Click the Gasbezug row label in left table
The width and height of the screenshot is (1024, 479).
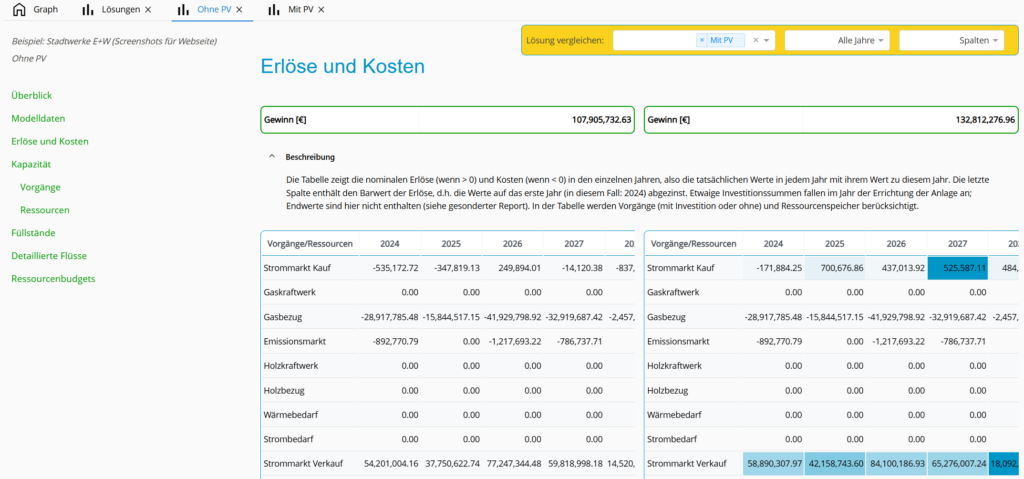(282, 317)
